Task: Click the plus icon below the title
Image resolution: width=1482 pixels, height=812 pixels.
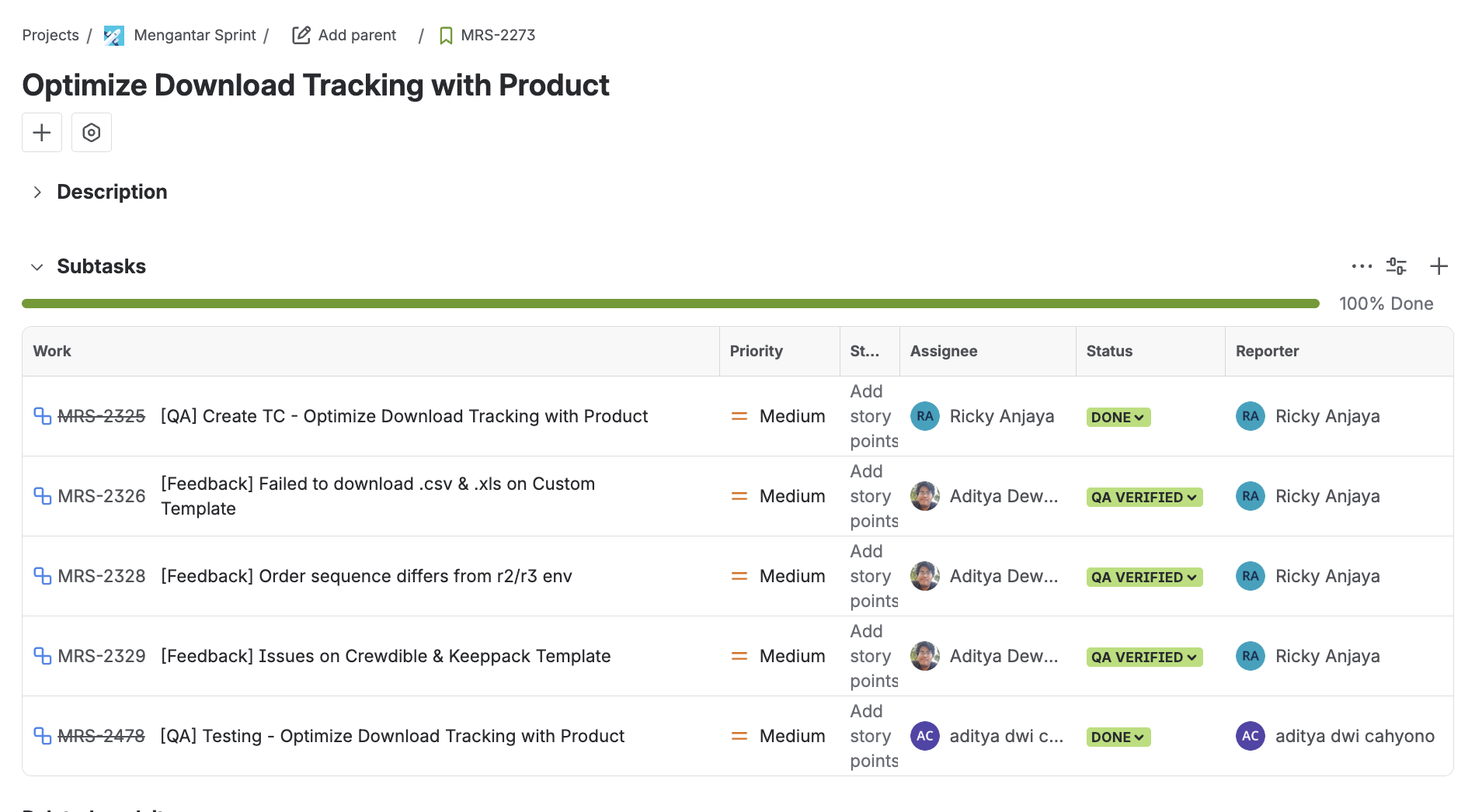Action: point(42,133)
